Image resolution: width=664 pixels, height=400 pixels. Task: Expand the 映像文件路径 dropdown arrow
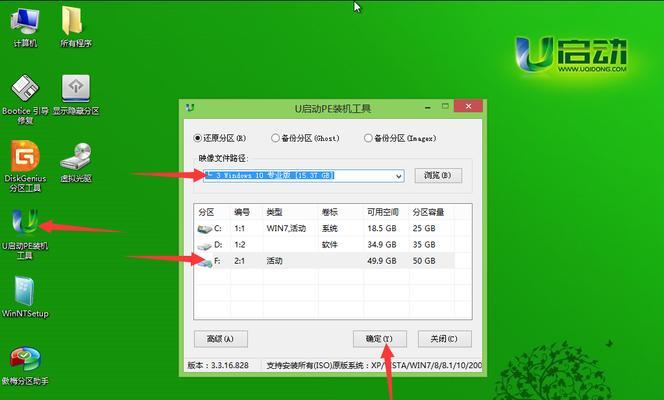coord(398,176)
